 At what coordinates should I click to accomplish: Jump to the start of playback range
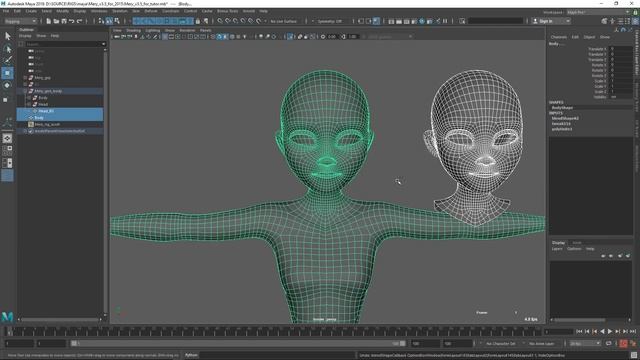click(579, 331)
